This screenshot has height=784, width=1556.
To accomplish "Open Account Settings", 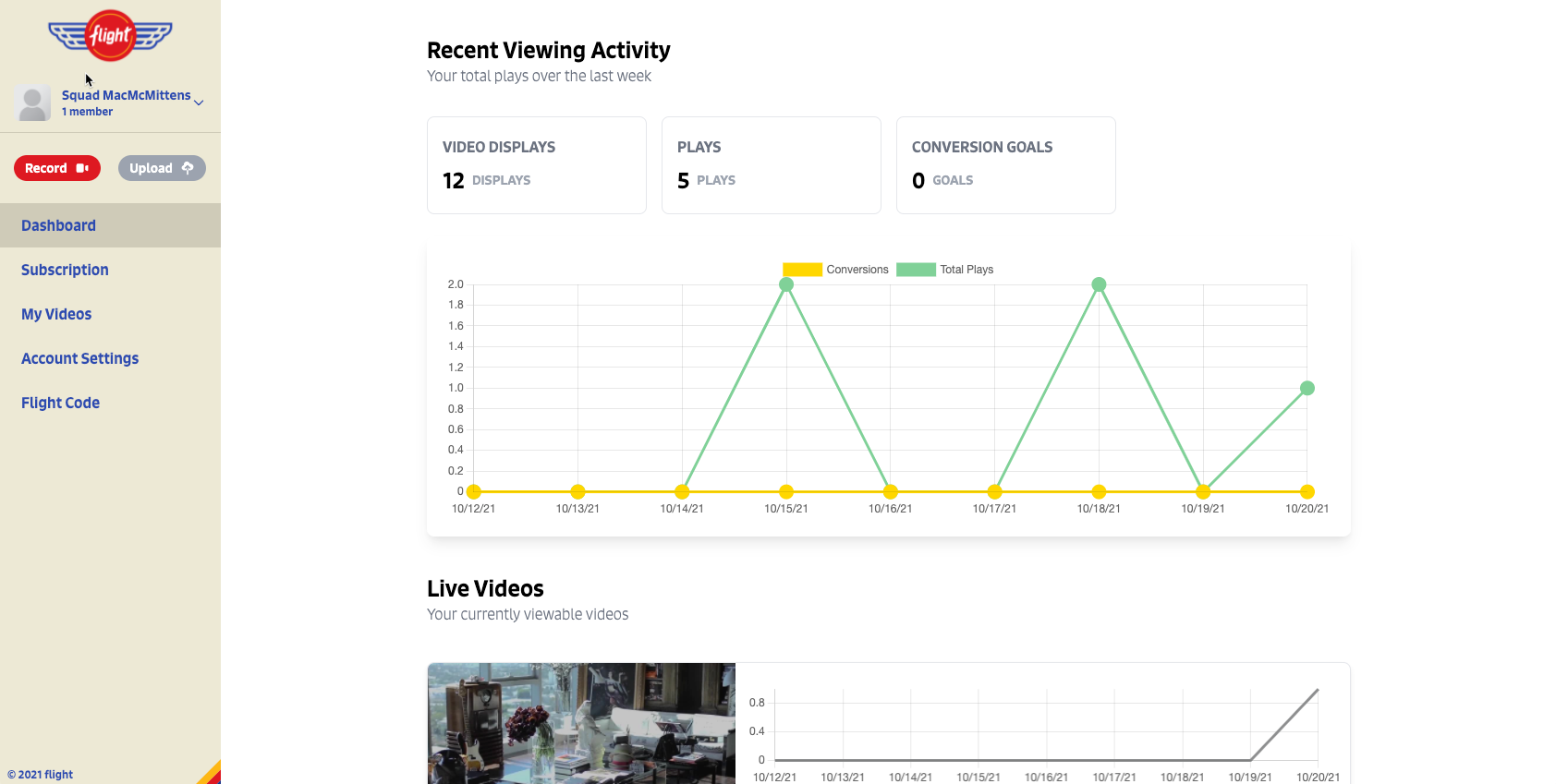I will click(79, 358).
